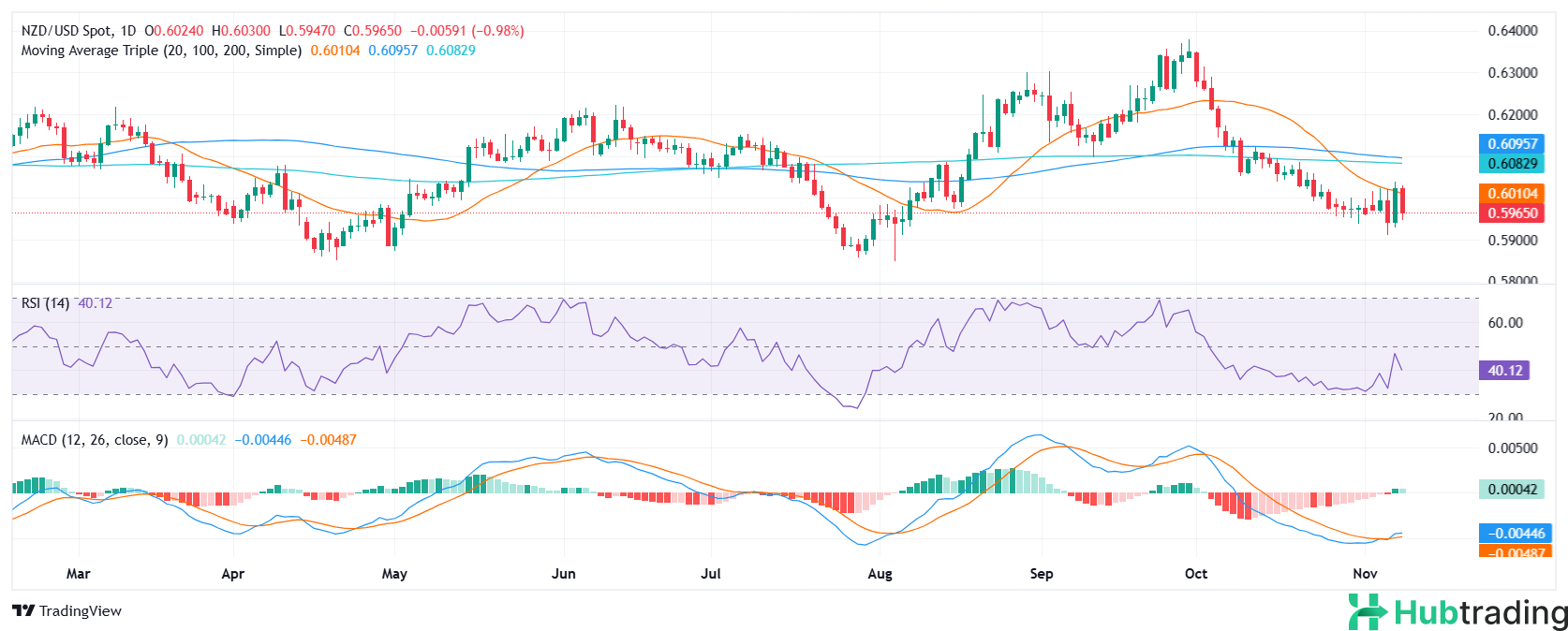Click the red 0.59650 current price tag
The image size is (1568, 631).
(1513, 213)
